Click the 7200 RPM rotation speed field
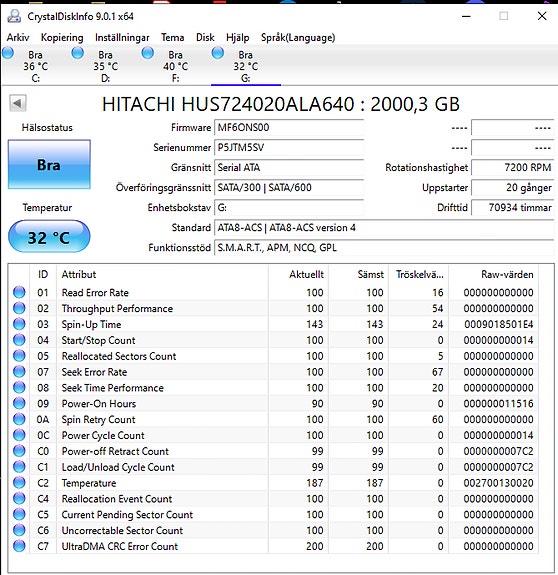The image size is (558, 575). (x=513, y=168)
